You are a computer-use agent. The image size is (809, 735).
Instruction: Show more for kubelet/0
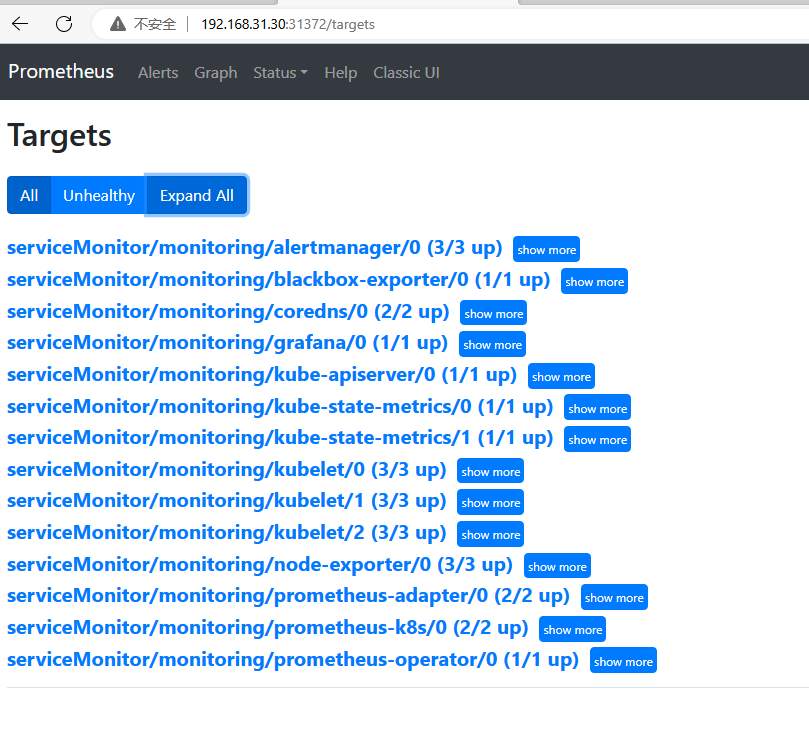(490, 471)
